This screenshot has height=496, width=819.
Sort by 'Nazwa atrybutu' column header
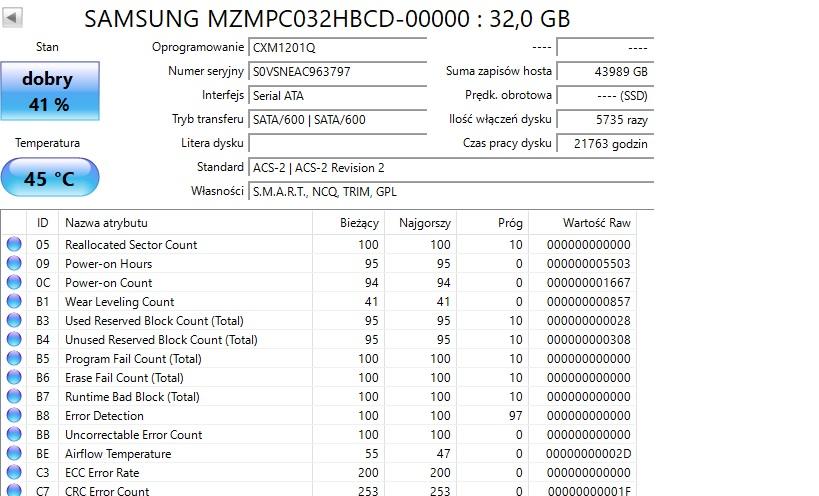195,223
